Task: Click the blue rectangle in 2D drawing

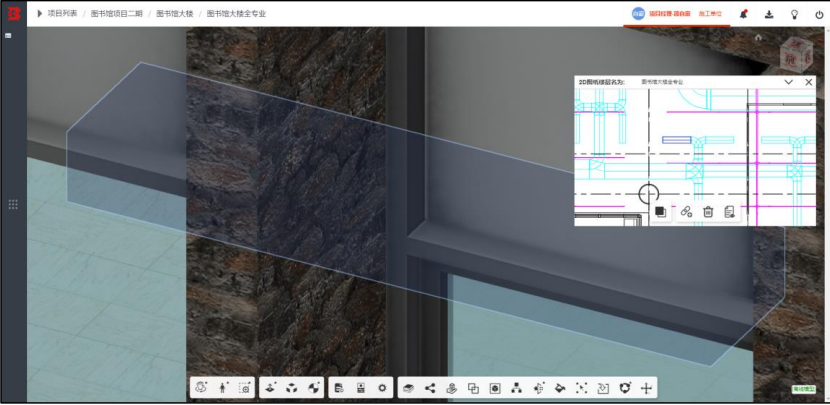Action: (676, 140)
